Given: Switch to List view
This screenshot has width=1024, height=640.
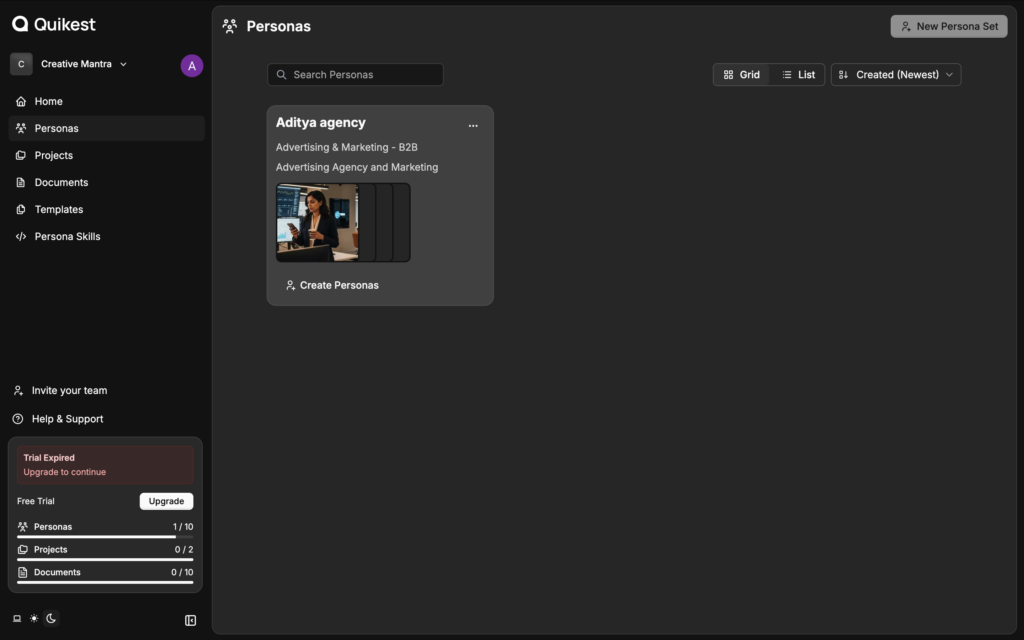Looking at the screenshot, I should [797, 75].
